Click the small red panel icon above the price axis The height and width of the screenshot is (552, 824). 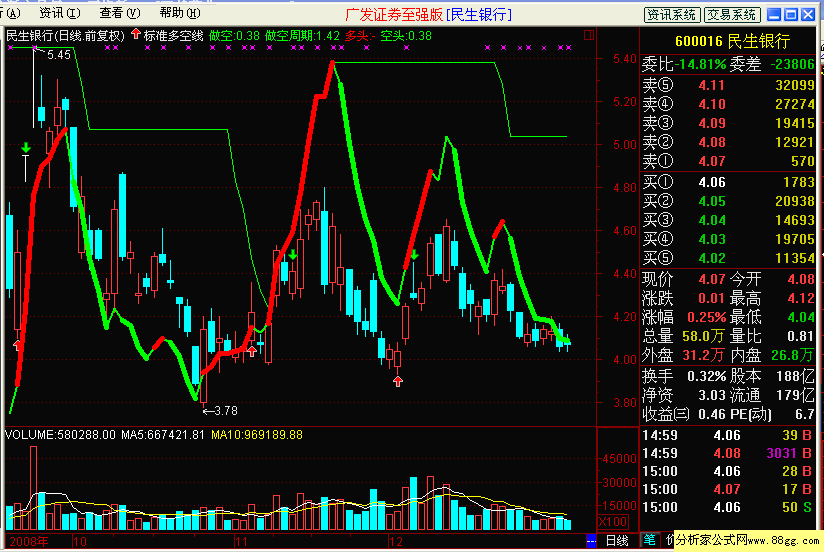pyautogui.click(x=589, y=35)
